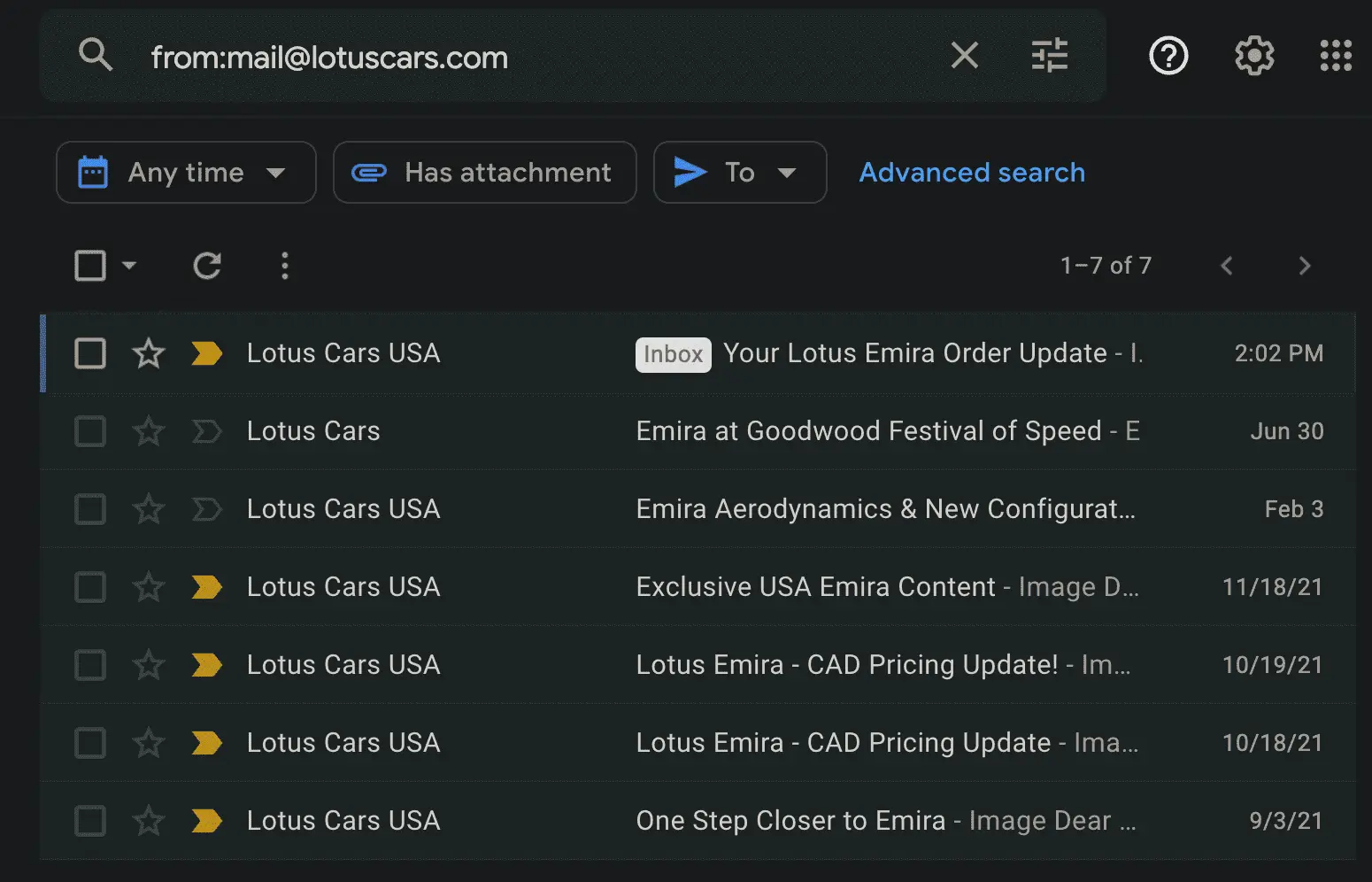Open the To recipient filter dropdown

(739, 173)
